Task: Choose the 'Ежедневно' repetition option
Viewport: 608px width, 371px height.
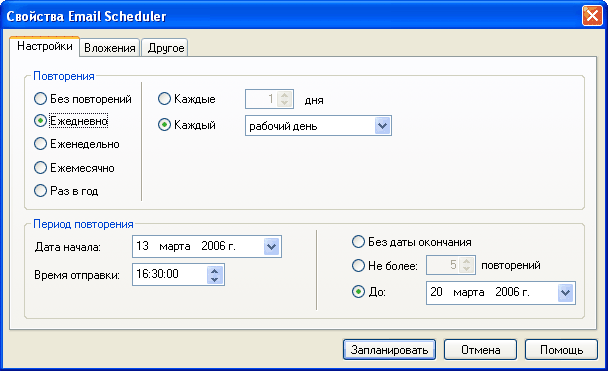Action: pyautogui.click(x=40, y=121)
